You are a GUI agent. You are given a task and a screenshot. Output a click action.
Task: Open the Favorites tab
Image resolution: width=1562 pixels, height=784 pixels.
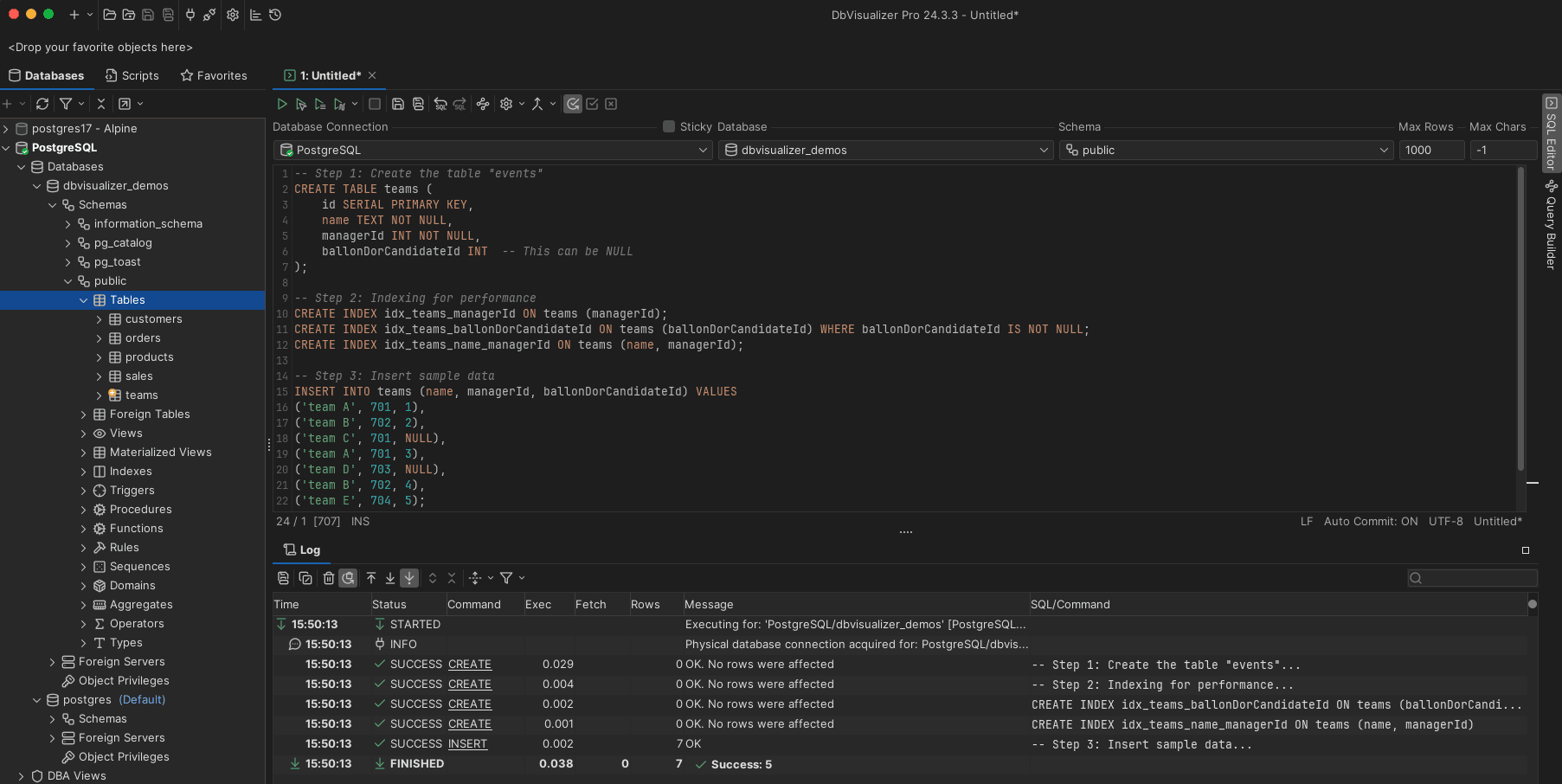tap(214, 75)
